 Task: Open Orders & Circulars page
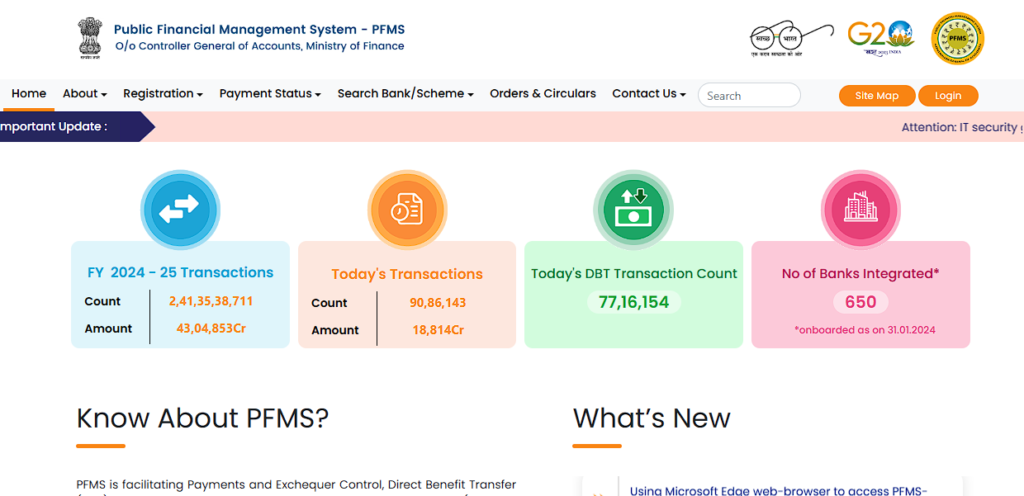pos(543,94)
